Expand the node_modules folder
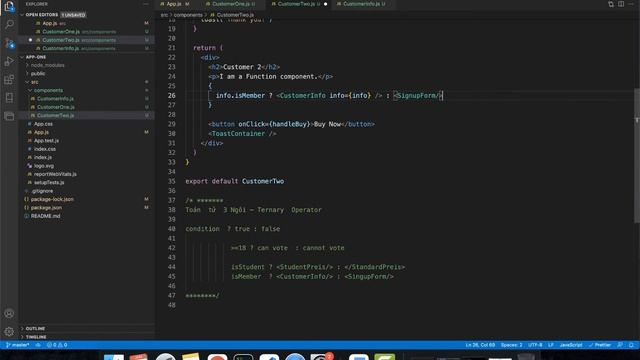Screen dimensions: 640x360 47,65
